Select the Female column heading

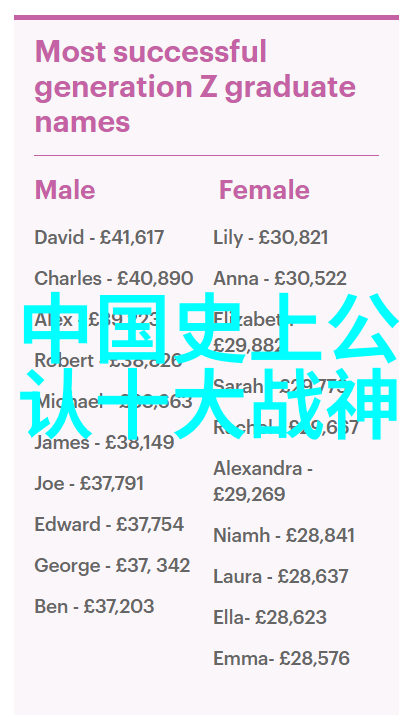(x=264, y=190)
